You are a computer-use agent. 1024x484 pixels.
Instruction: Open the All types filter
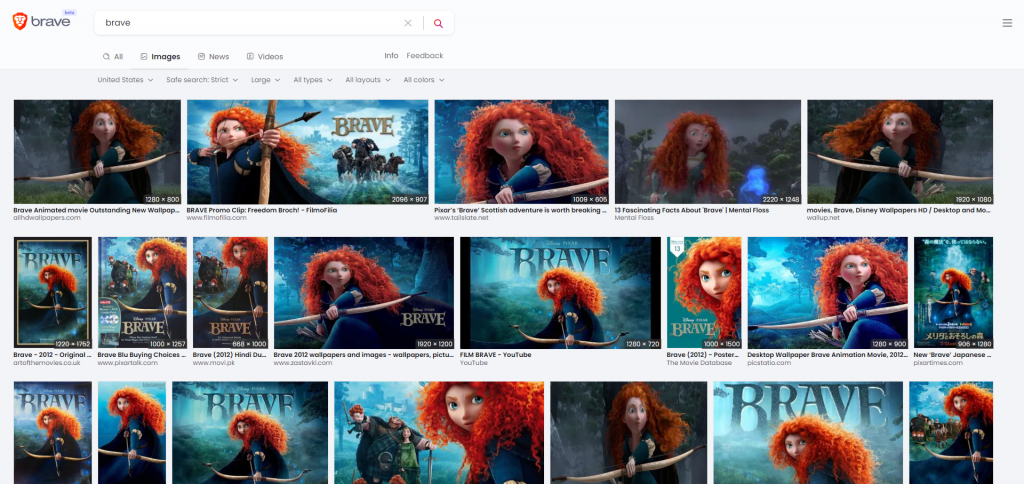click(313, 80)
